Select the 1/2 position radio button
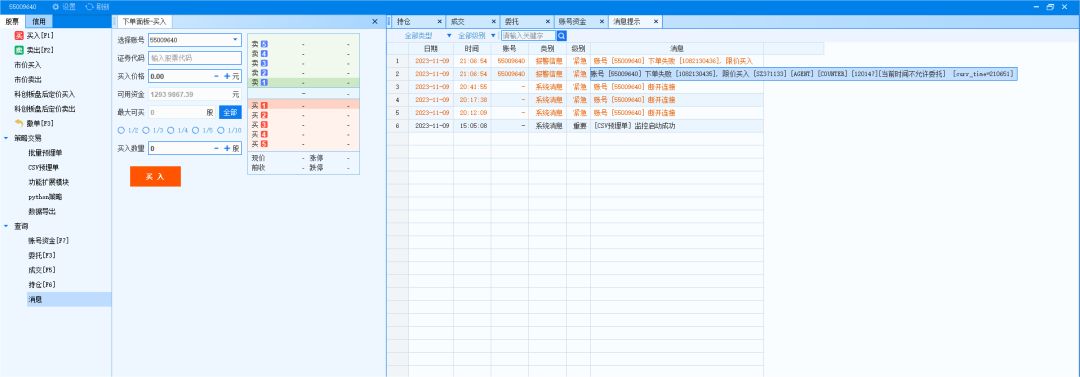Screen dimensions: 1080x377 [x=121, y=130]
